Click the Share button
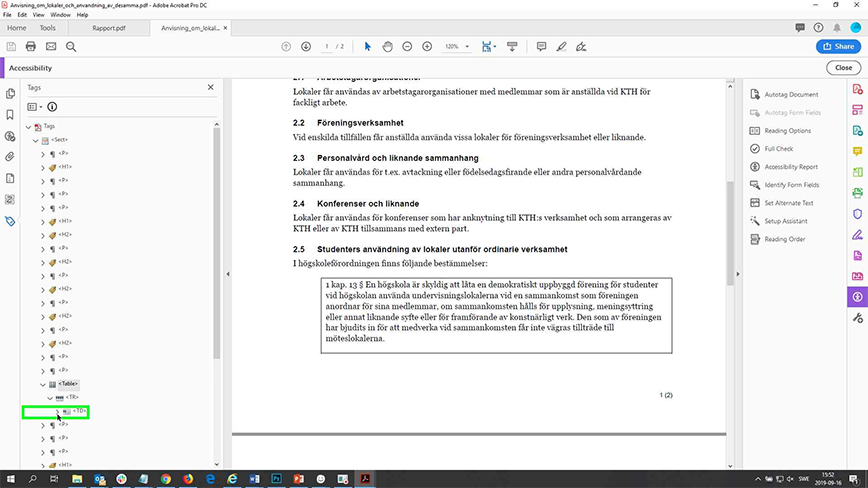868x488 pixels. pos(838,46)
